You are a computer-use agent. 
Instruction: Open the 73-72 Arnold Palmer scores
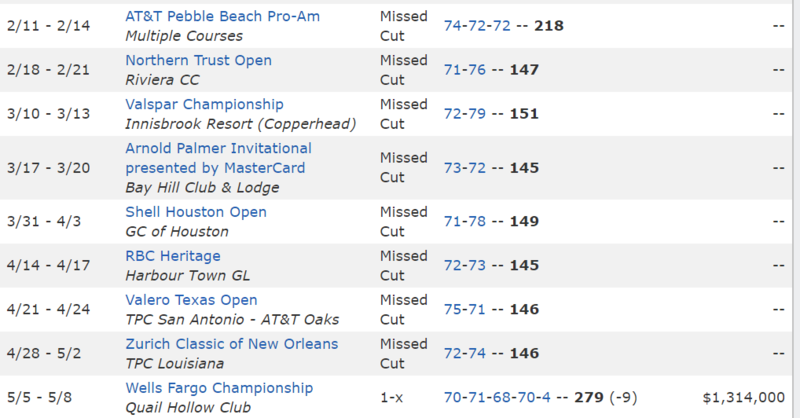pos(463,168)
